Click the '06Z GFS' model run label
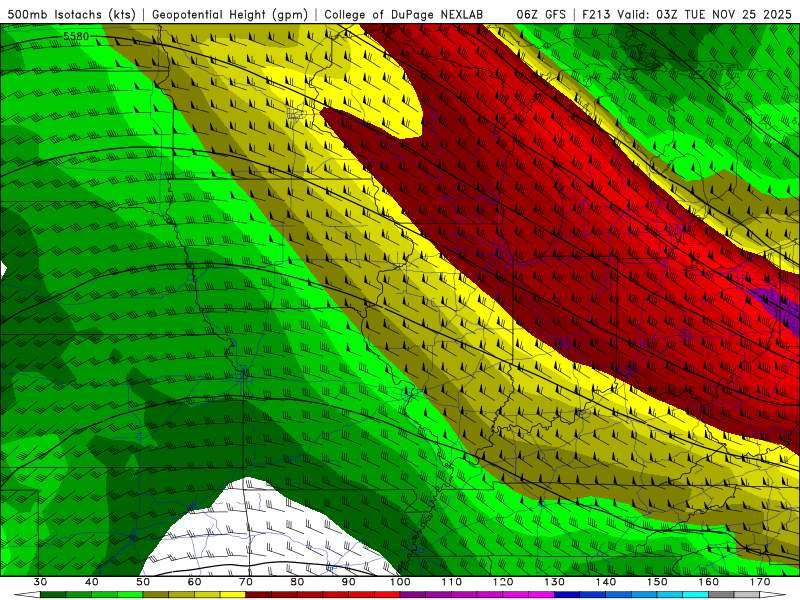 point(541,14)
